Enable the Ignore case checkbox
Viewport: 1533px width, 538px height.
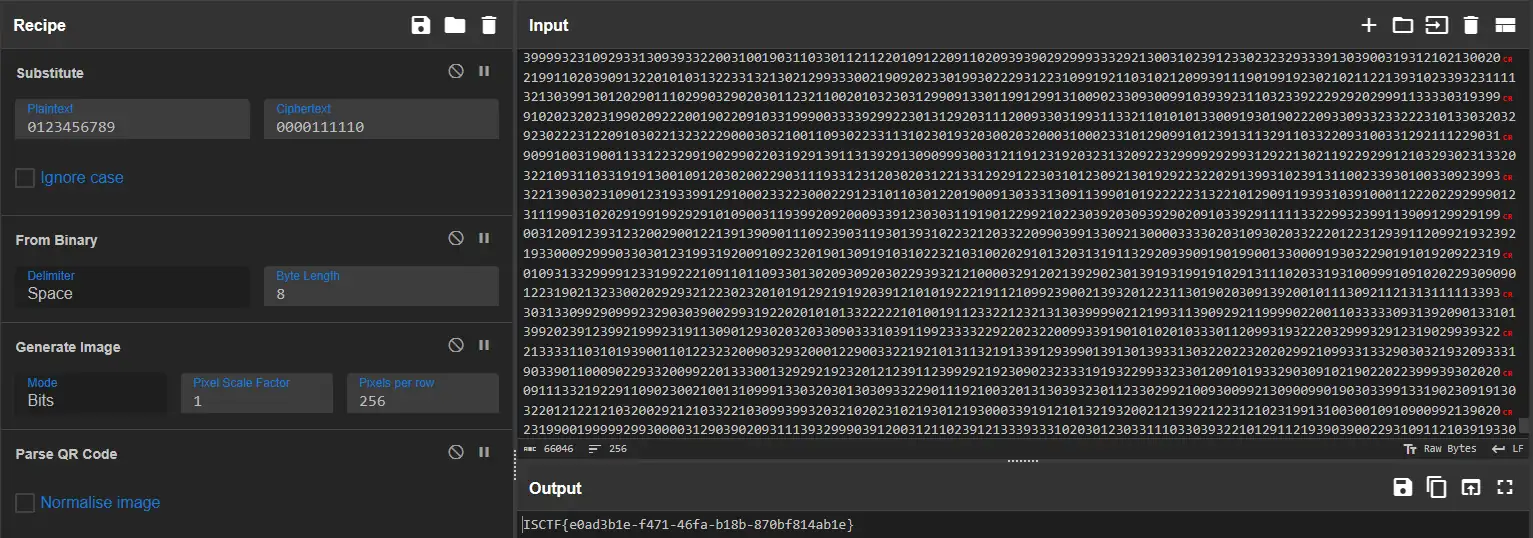(25, 178)
